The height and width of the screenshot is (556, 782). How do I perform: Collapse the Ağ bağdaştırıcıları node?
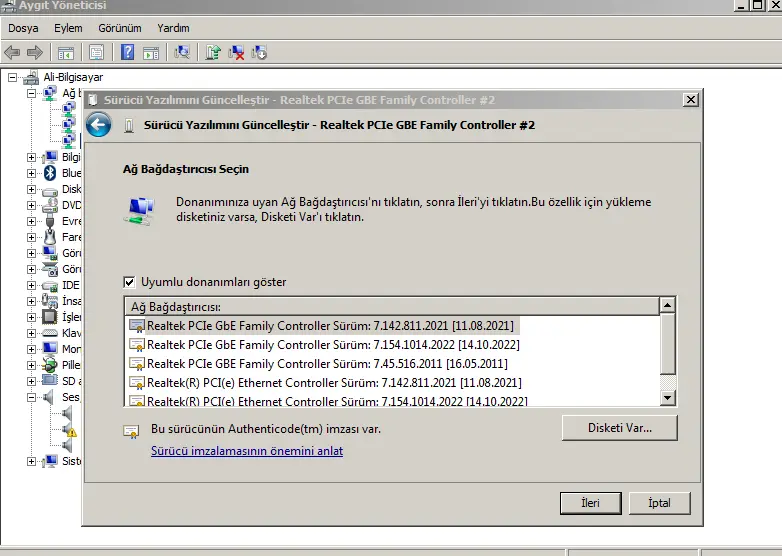31,93
